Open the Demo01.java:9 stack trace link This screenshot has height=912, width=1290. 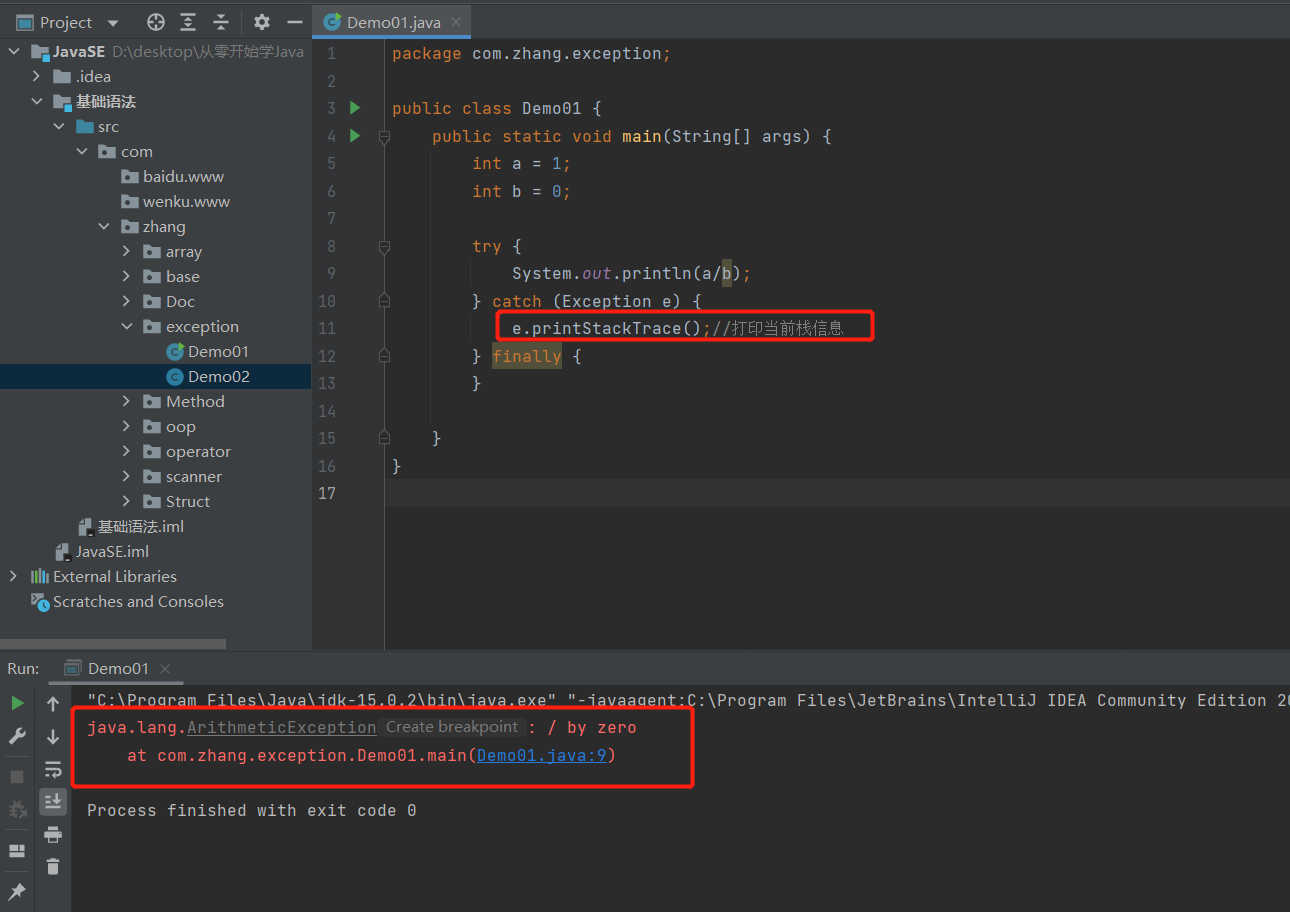[542, 755]
